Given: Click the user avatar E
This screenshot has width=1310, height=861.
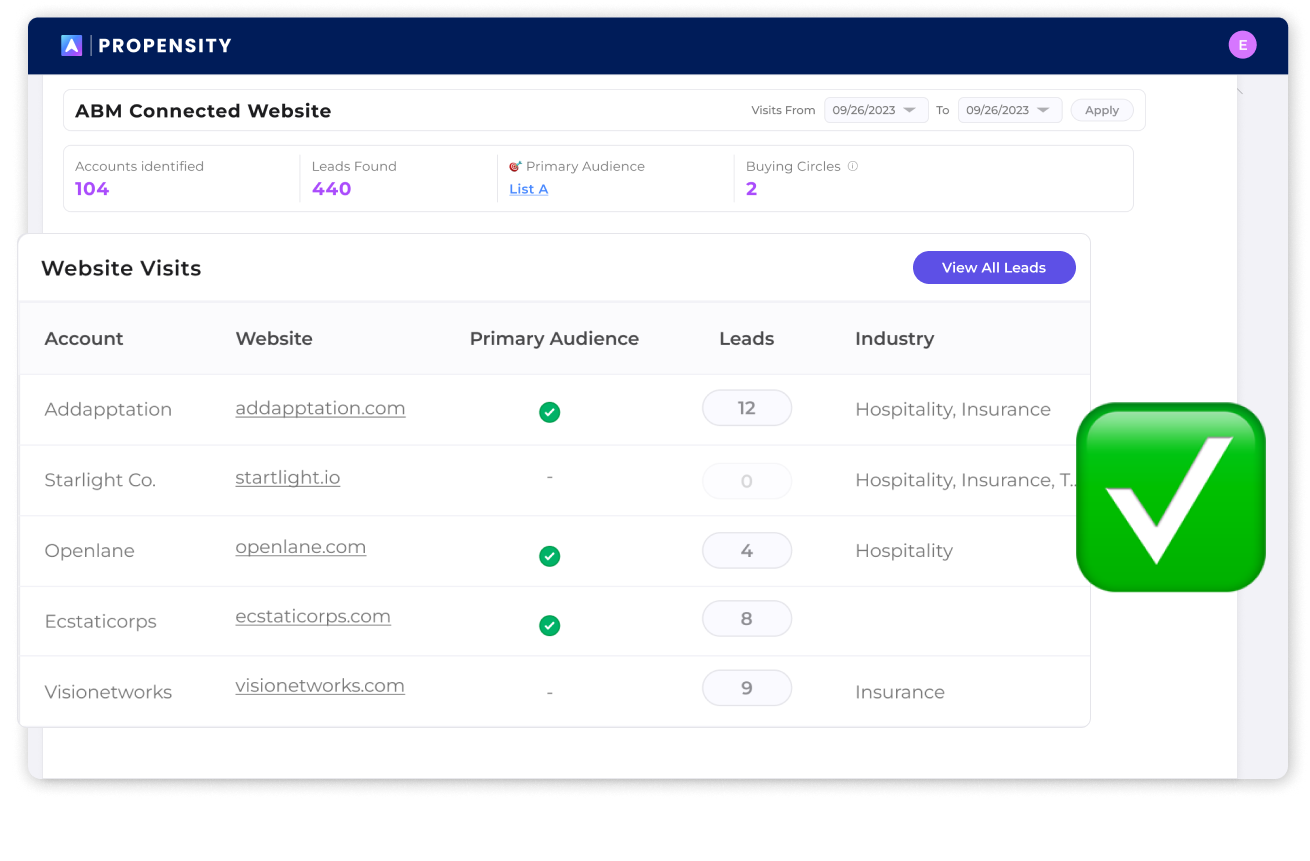Looking at the screenshot, I should (1242, 44).
